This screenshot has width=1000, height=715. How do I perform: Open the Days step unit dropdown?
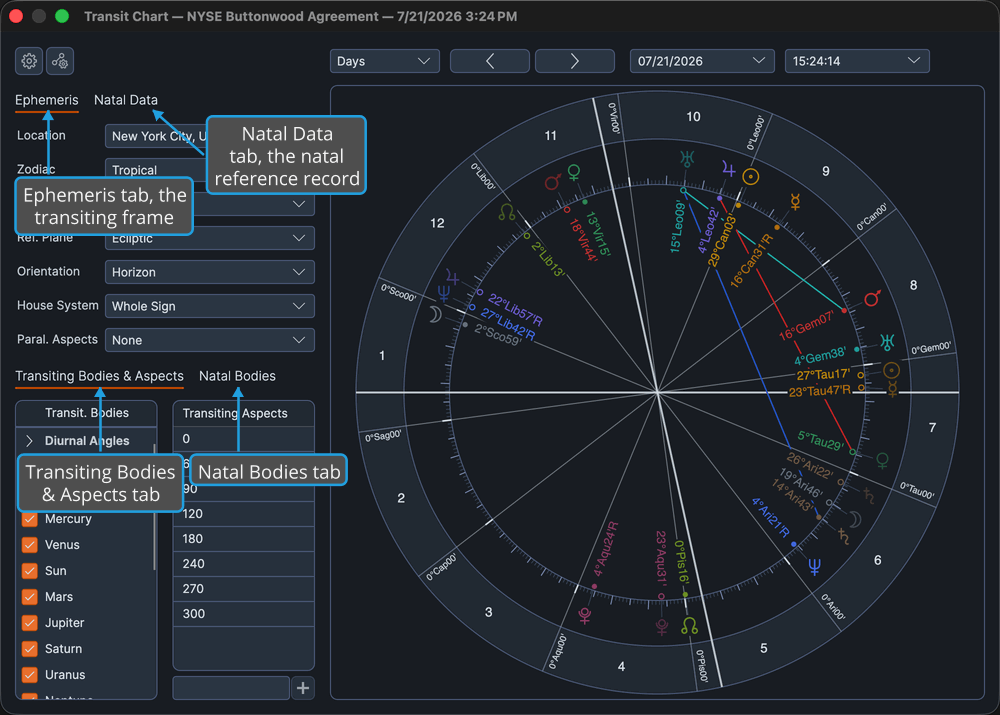click(385, 61)
